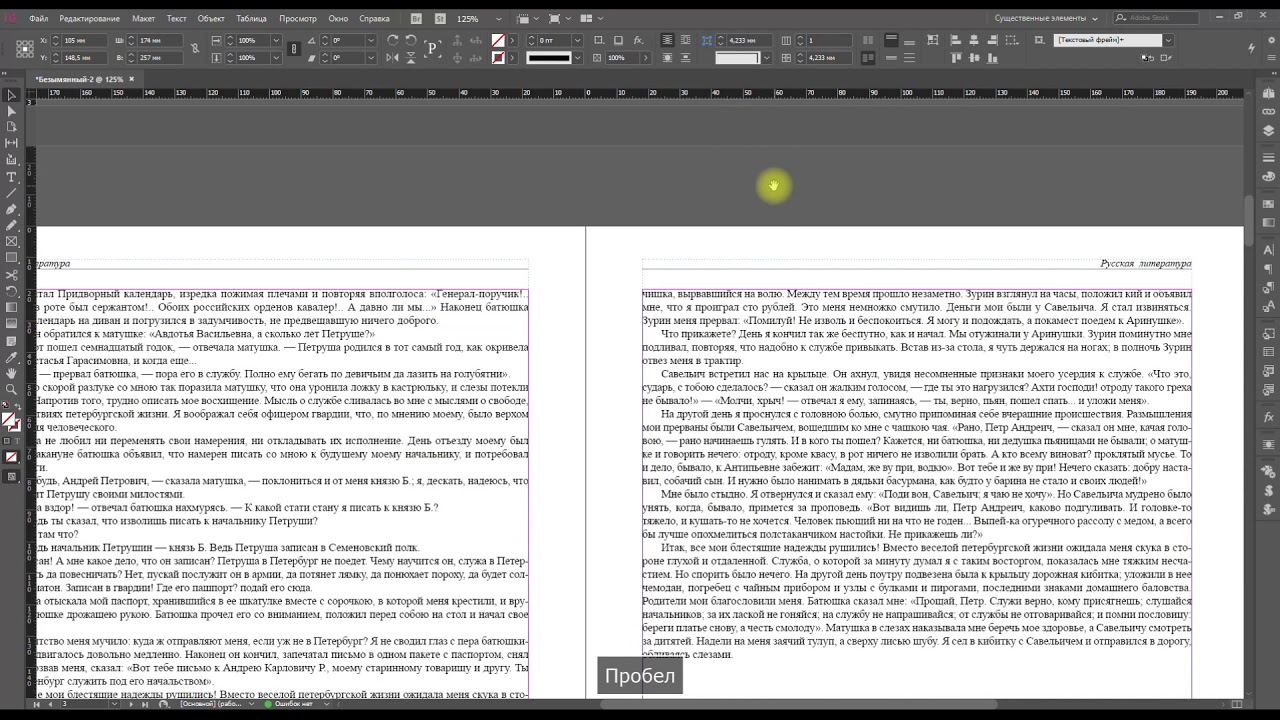Open the Справка menu
1280x720 pixels.
[x=374, y=18]
